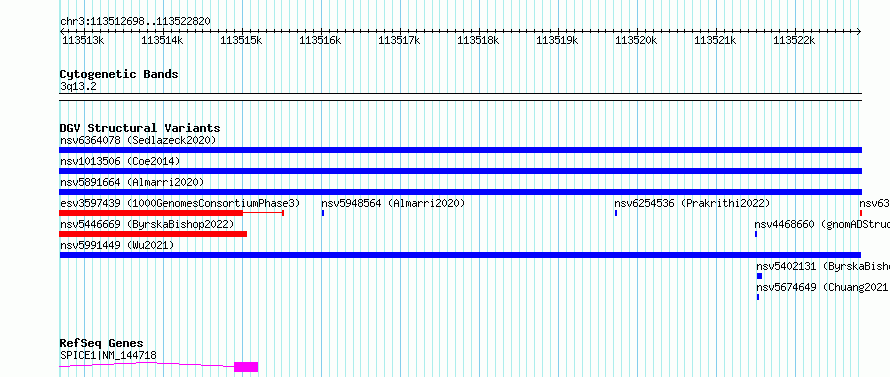Click the nsv6364078 (Sedlazeck2020) variant bar
890x377 pixels.
460,150
